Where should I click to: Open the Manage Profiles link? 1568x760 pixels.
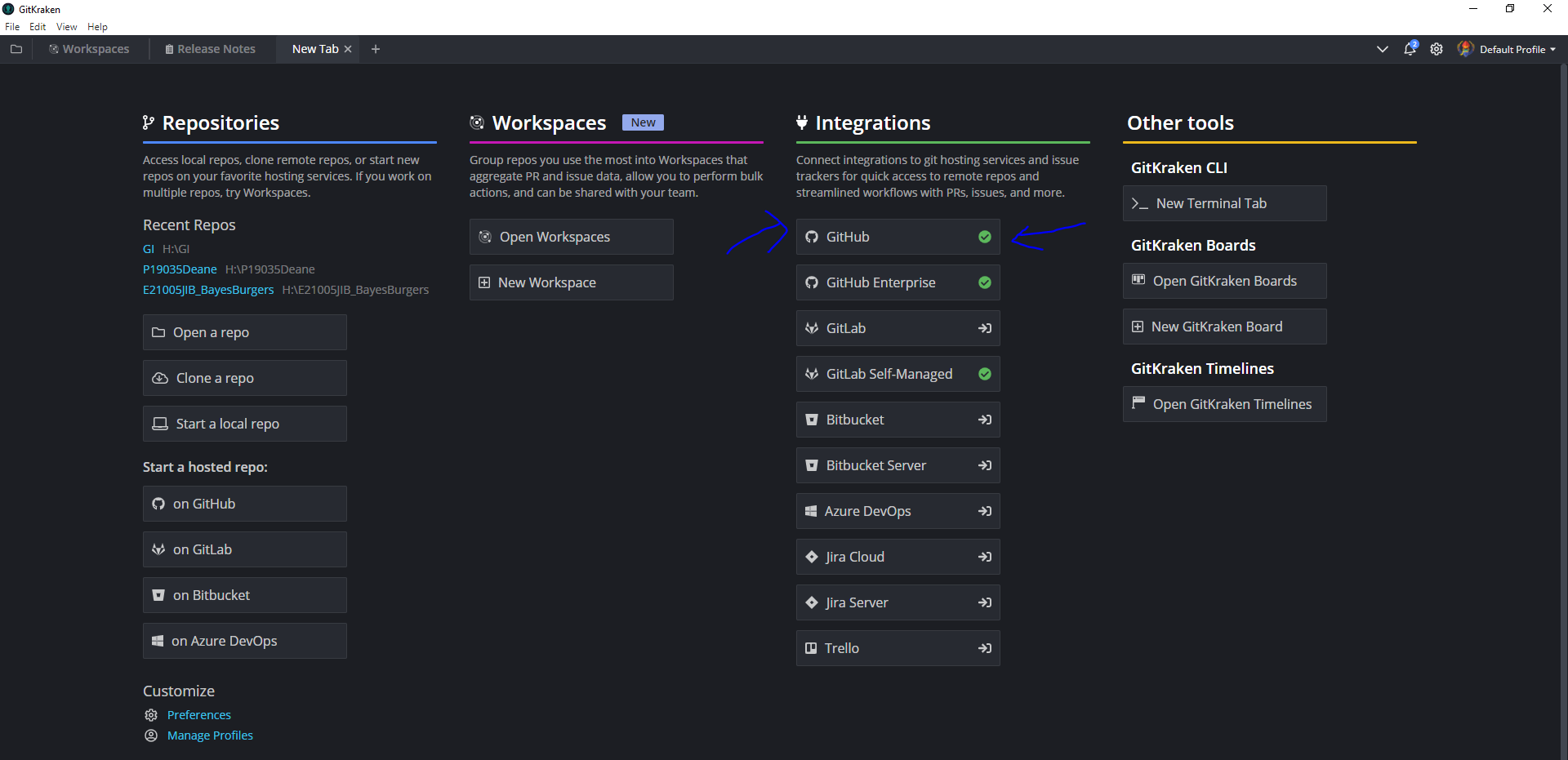[210, 736]
